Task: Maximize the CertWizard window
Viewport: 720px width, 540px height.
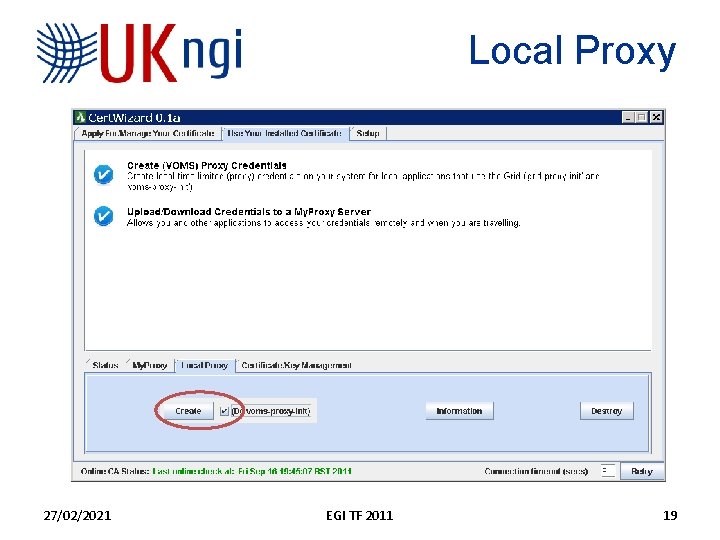Action: coord(642,118)
